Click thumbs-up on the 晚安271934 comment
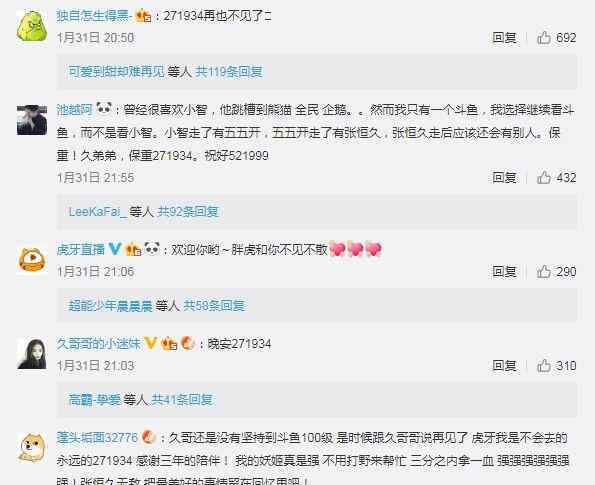This screenshot has height=485, width=595. click(544, 365)
